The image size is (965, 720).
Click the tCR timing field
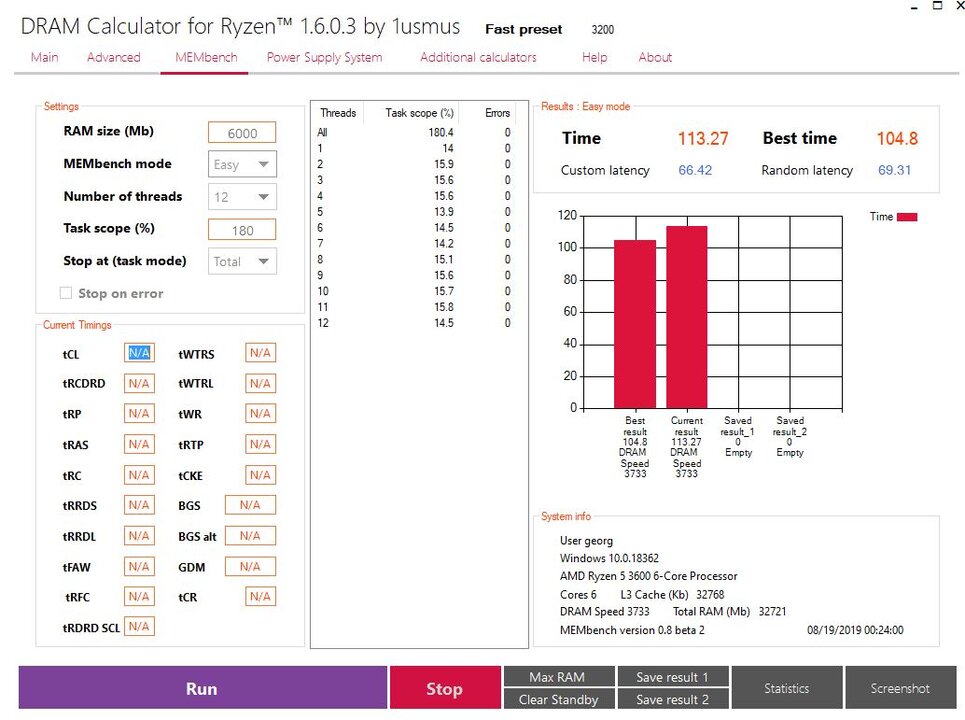pos(260,596)
